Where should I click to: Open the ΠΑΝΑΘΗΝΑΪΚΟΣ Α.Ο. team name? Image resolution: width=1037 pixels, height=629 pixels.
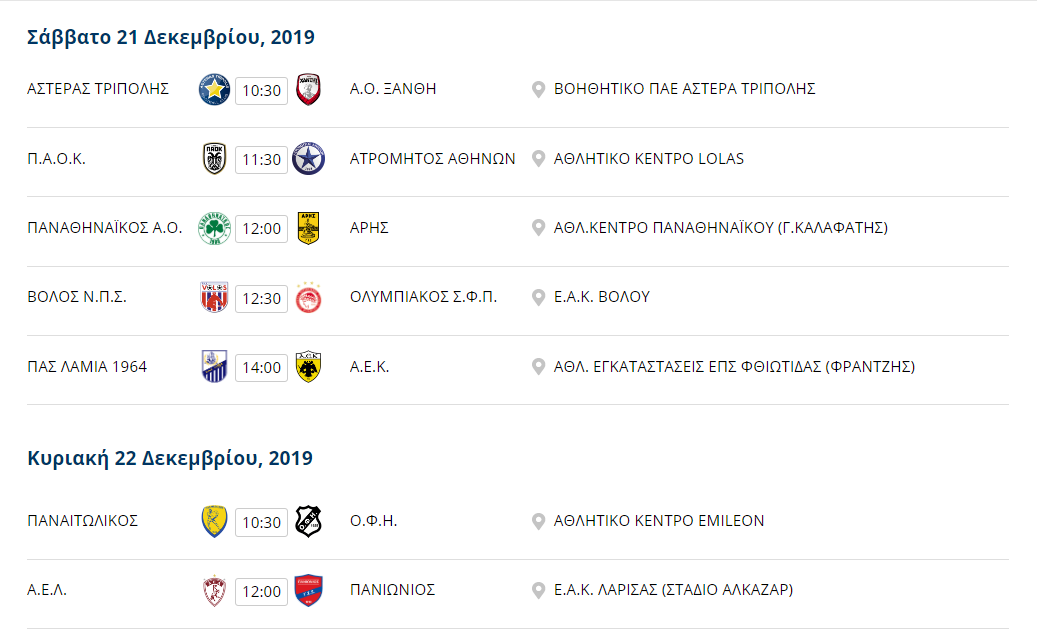(104, 228)
